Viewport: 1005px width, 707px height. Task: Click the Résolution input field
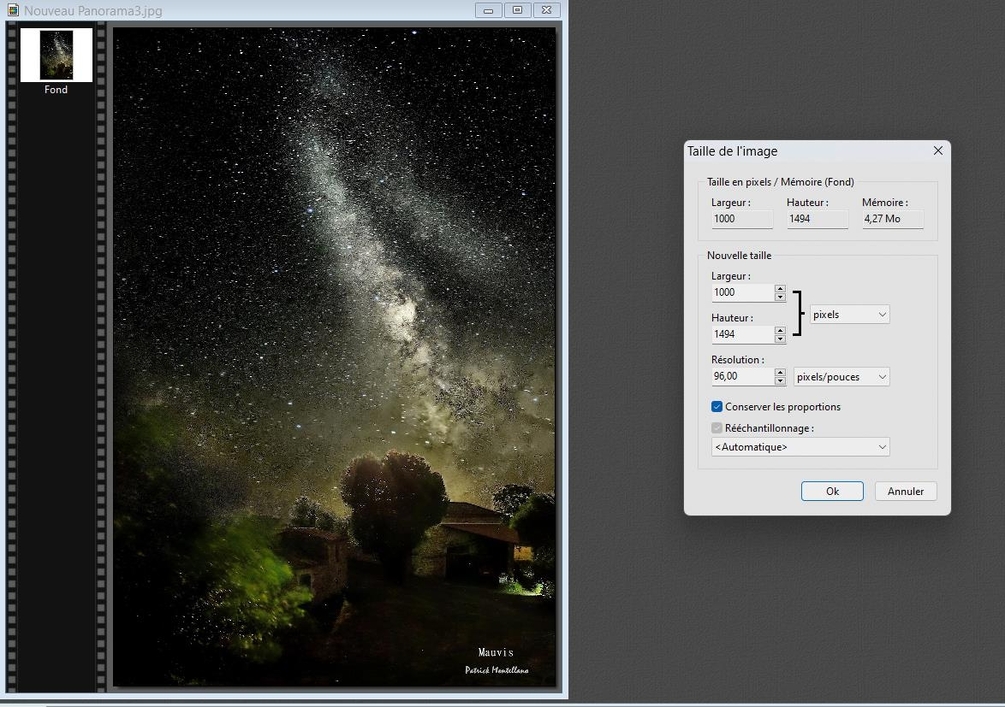(742, 376)
